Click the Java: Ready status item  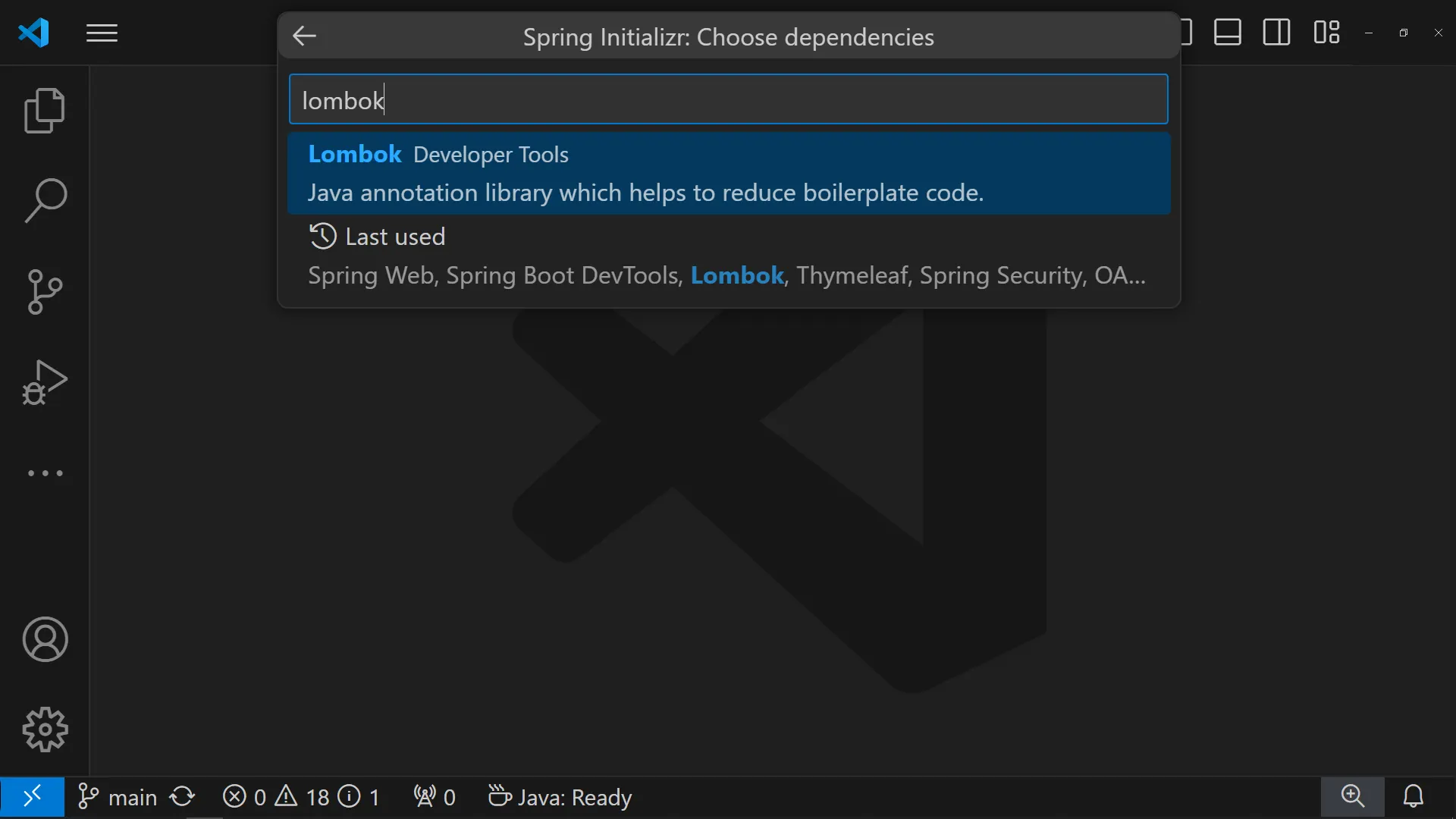point(560,797)
